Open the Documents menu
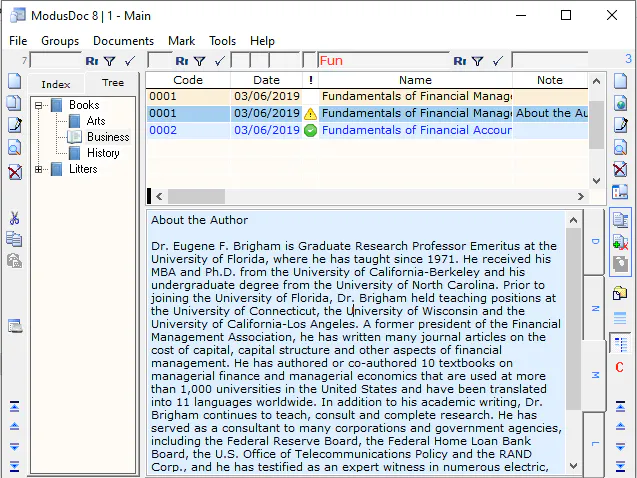 124,41
